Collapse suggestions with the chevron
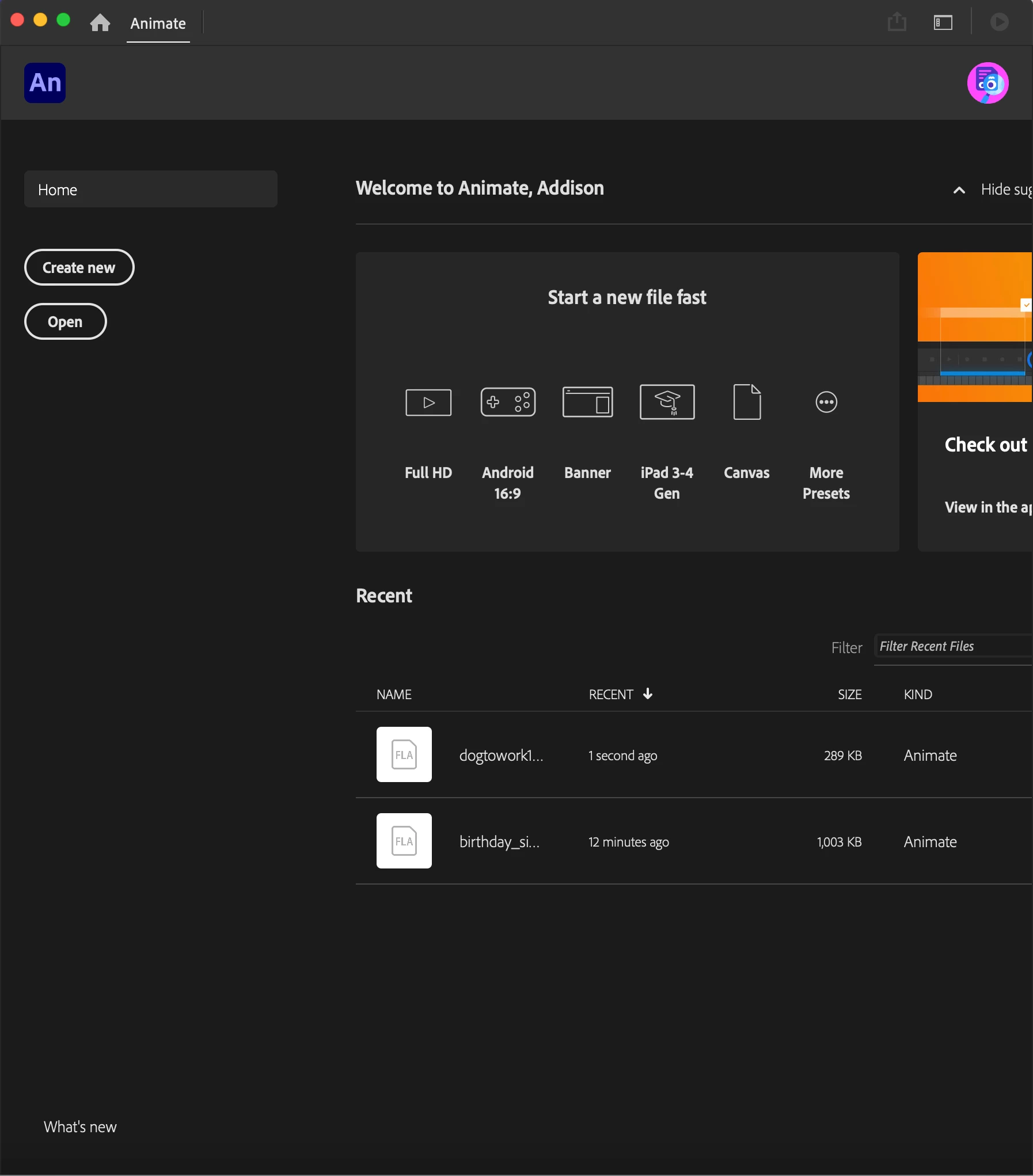 click(x=959, y=190)
